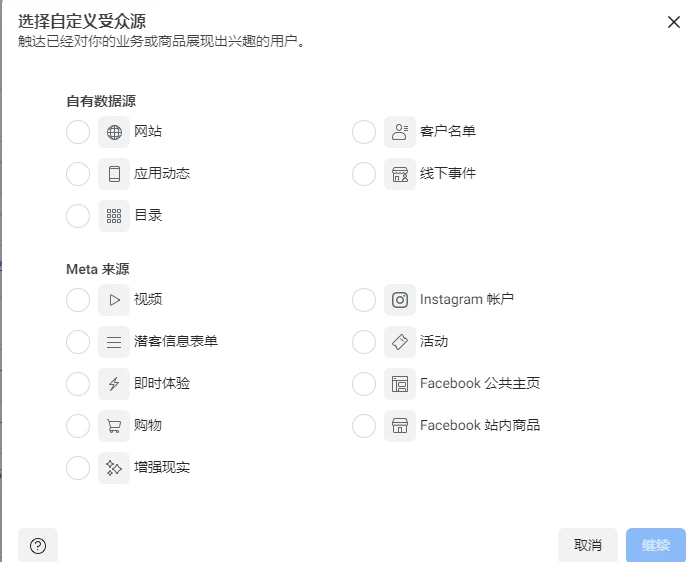This screenshot has height=562, width=694.
Task: Click the grid icon for 目录
Action: pos(114,216)
